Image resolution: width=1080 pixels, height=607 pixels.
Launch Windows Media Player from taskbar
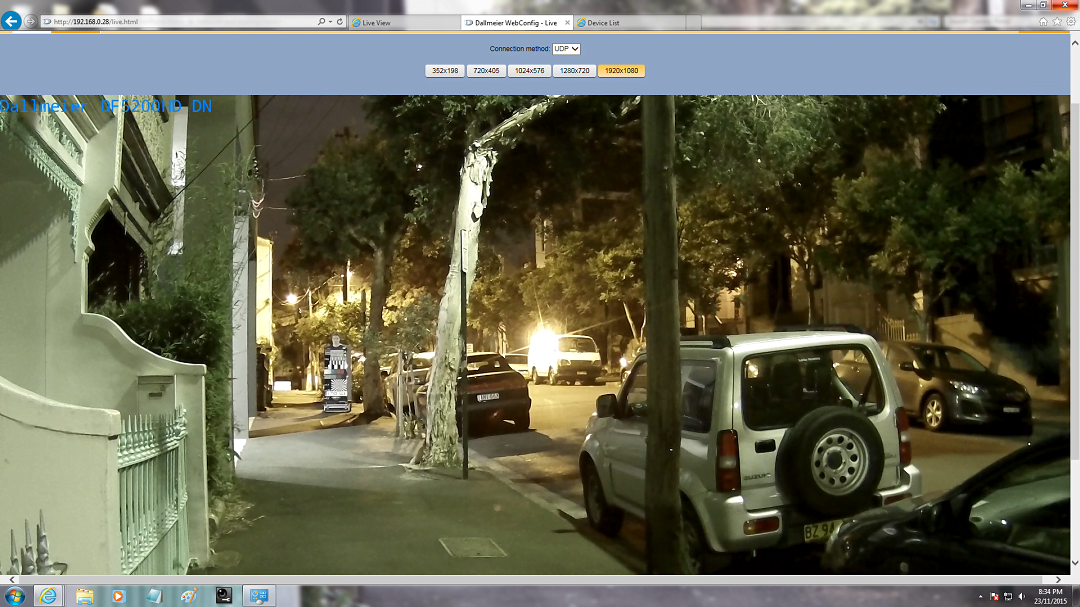pyautogui.click(x=119, y=596)
